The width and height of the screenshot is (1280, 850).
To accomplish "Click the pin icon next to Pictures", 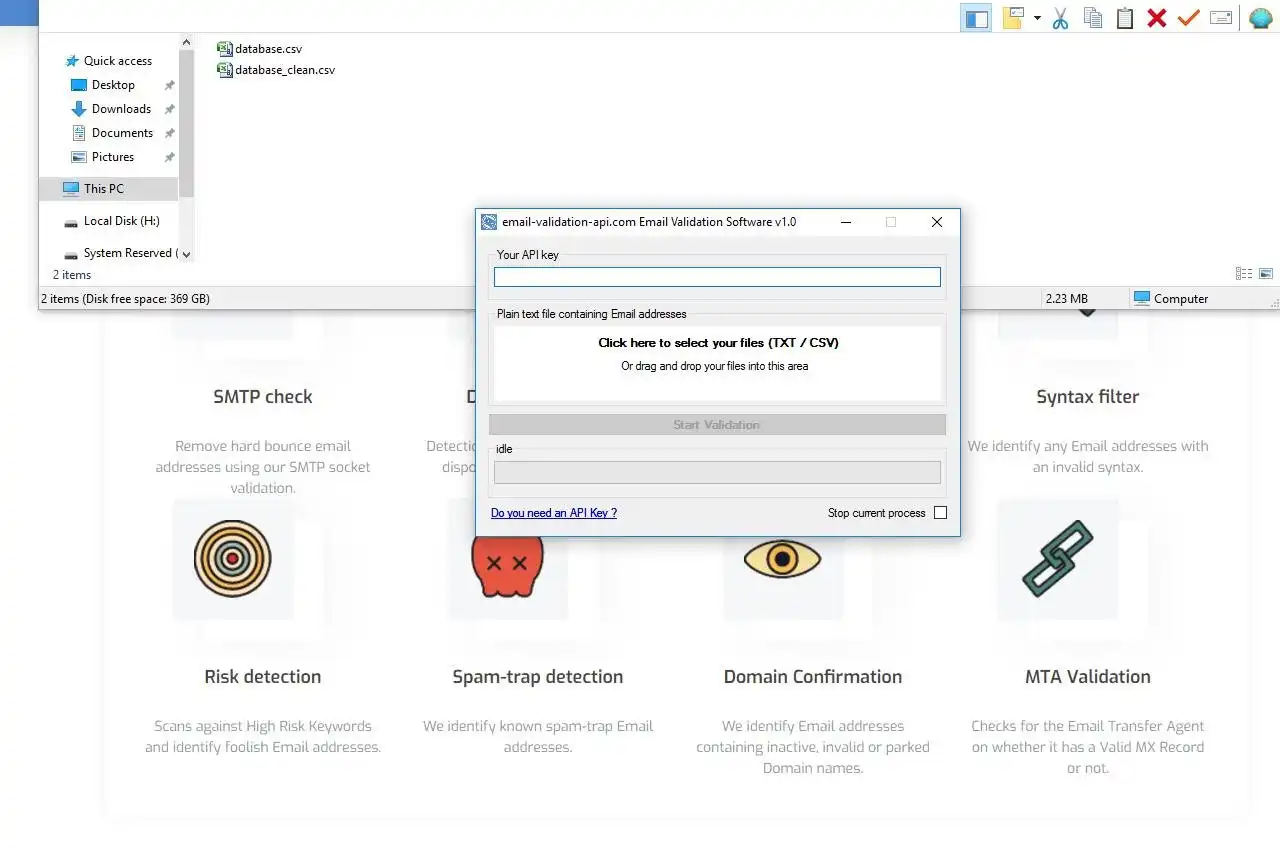I will tap(169, 157).
